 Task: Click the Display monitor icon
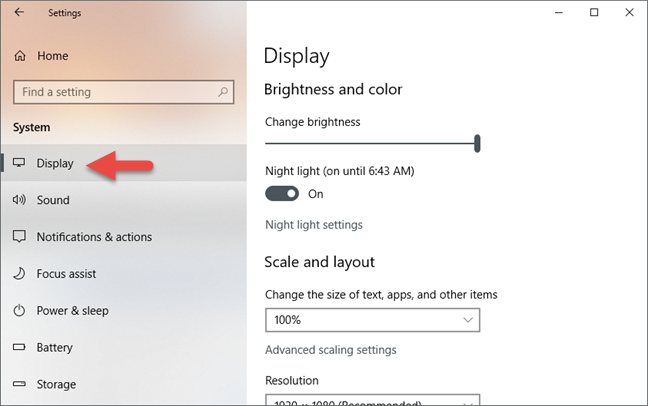19,163
